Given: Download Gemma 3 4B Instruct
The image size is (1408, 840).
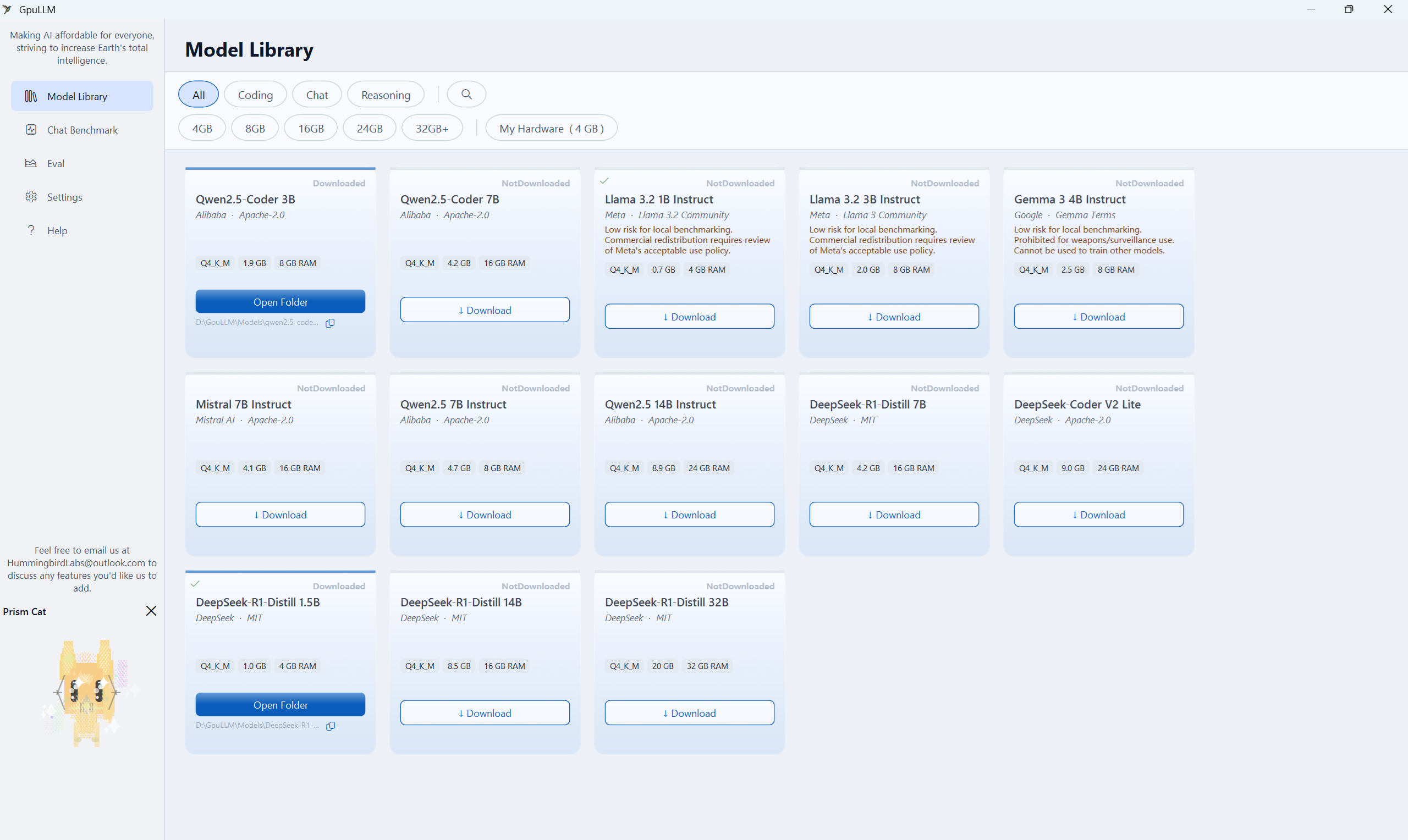Looking at the screenshot, I should coord(1099,317).
